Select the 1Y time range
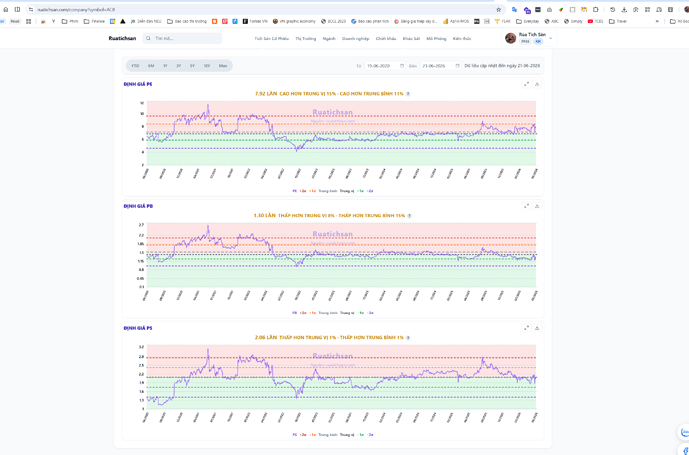689x455 pixels. [165, 66]
